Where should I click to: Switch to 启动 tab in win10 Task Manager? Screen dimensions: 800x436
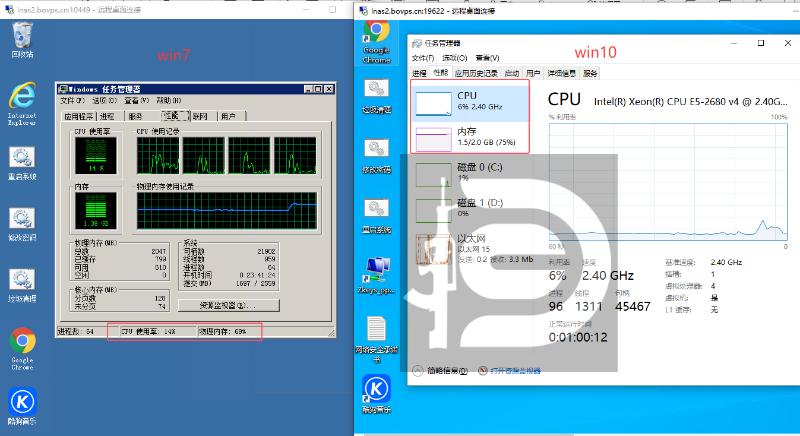(x=512, y=73)
